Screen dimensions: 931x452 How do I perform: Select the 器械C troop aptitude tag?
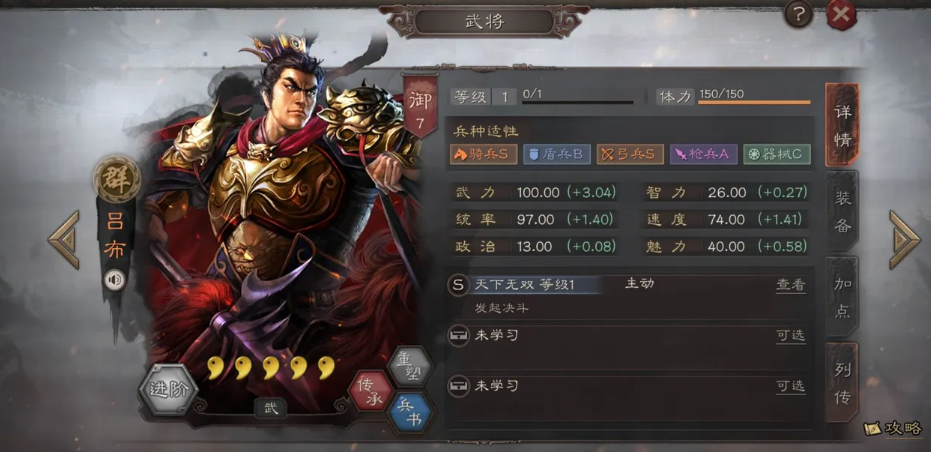777,154
